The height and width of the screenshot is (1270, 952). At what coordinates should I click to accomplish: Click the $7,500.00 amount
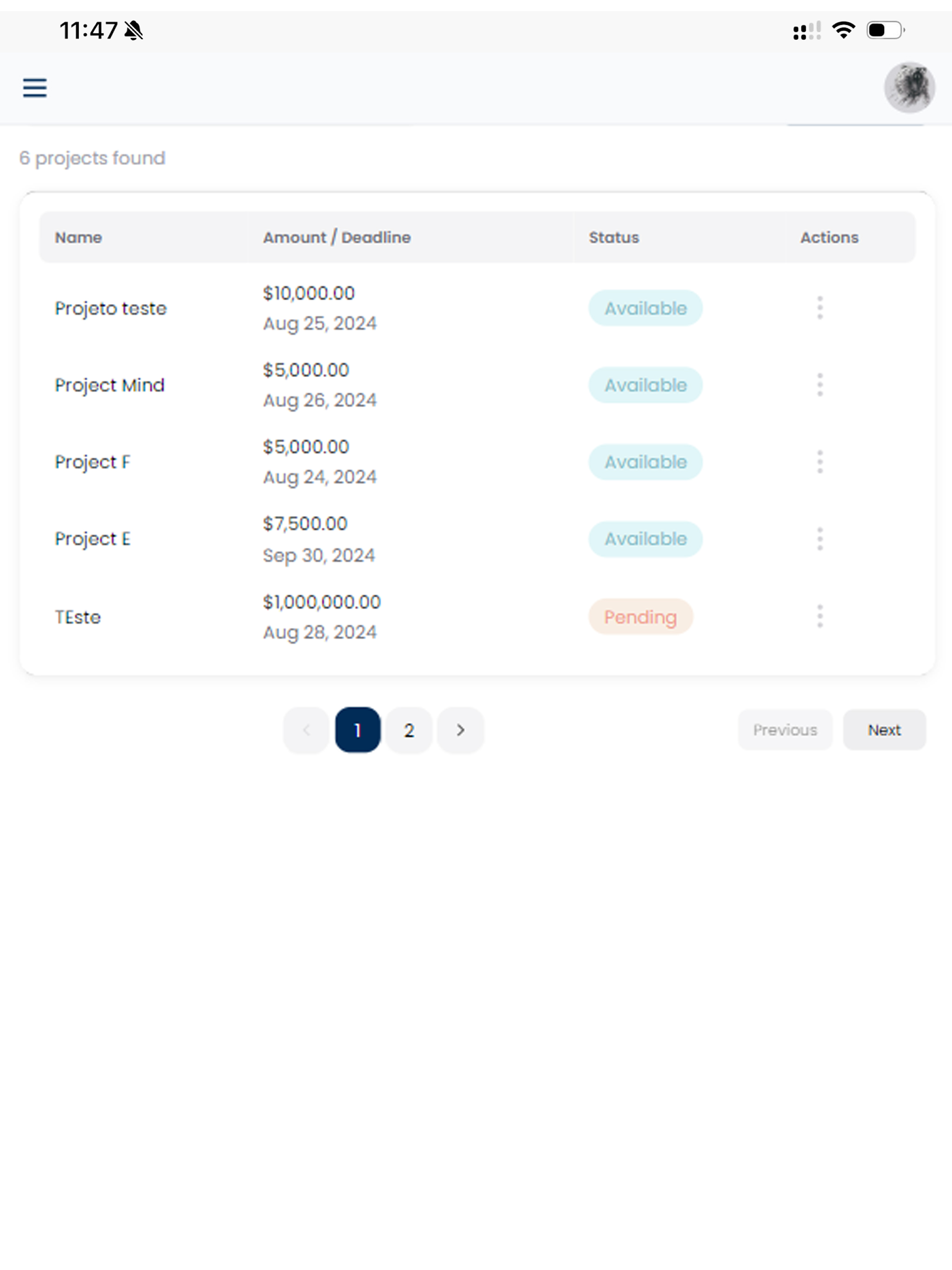305,523
